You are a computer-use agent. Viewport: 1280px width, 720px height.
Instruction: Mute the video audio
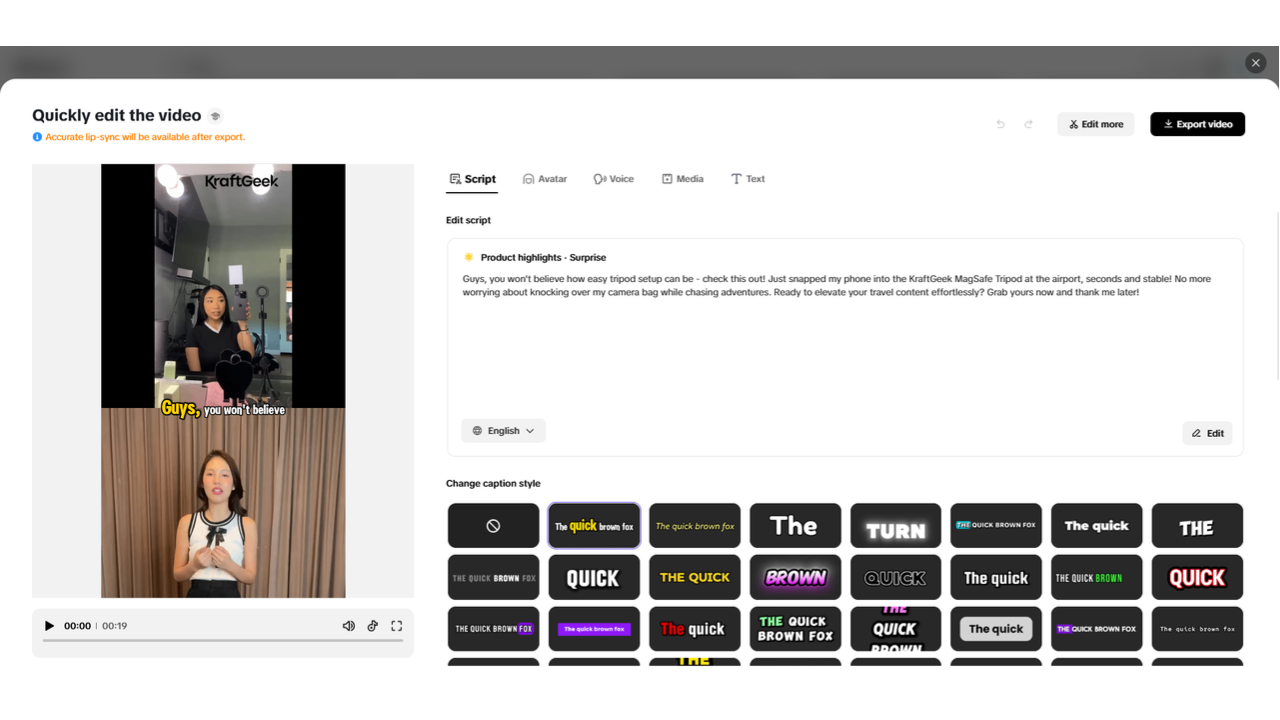pyautogui.click(x=348, y=625)
